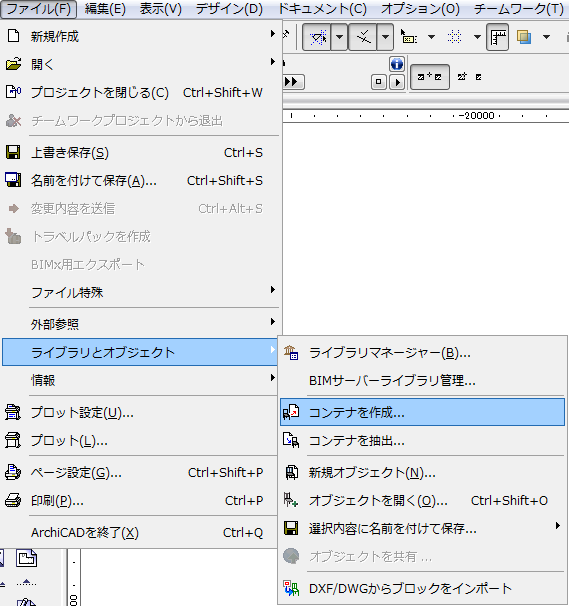
Task: Choose DXF/DWGからブロックをインポート entry
Action: click(x=422, y=588)
